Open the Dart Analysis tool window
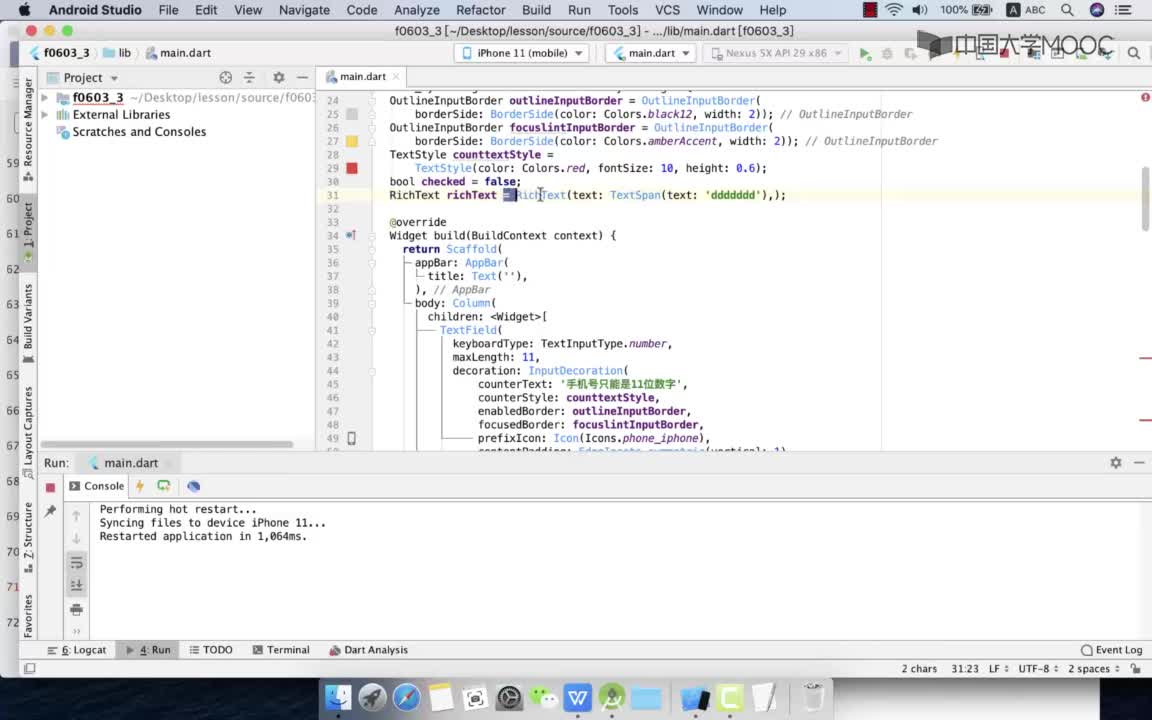The width and height of the screenshot is (1152, 720). tap(368, 650)
